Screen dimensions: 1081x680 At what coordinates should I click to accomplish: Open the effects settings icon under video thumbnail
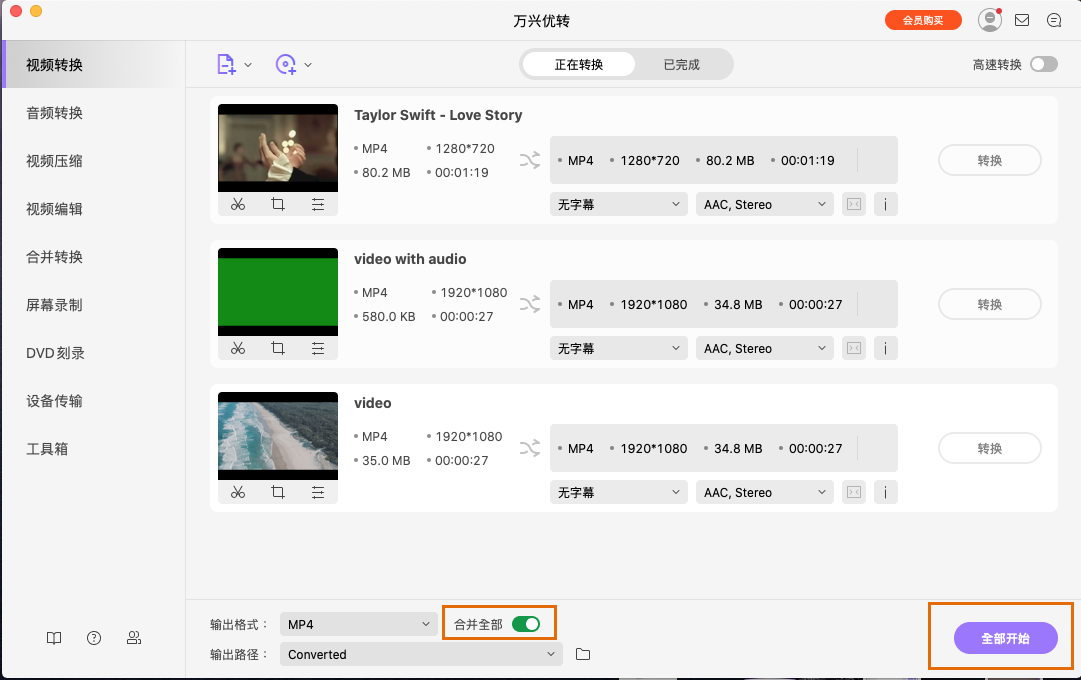point(317,492)
